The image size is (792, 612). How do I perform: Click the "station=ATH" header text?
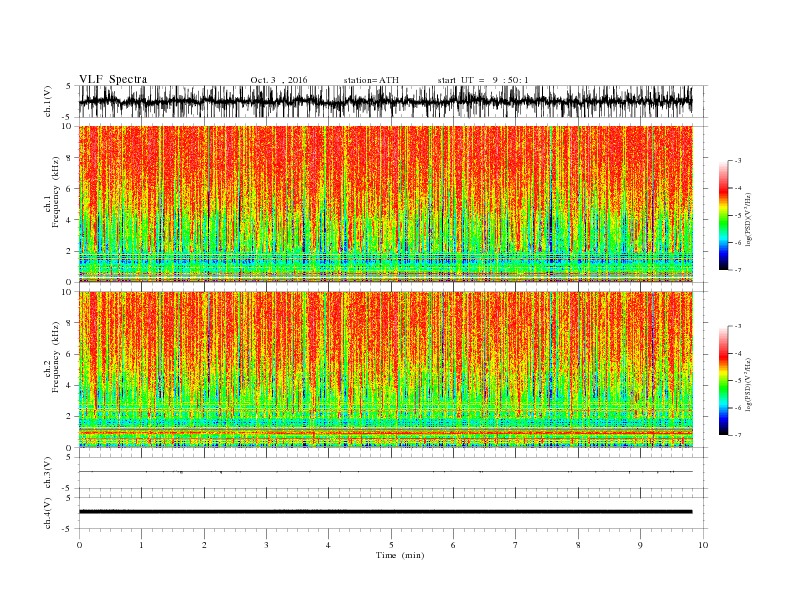pos(371,80)
